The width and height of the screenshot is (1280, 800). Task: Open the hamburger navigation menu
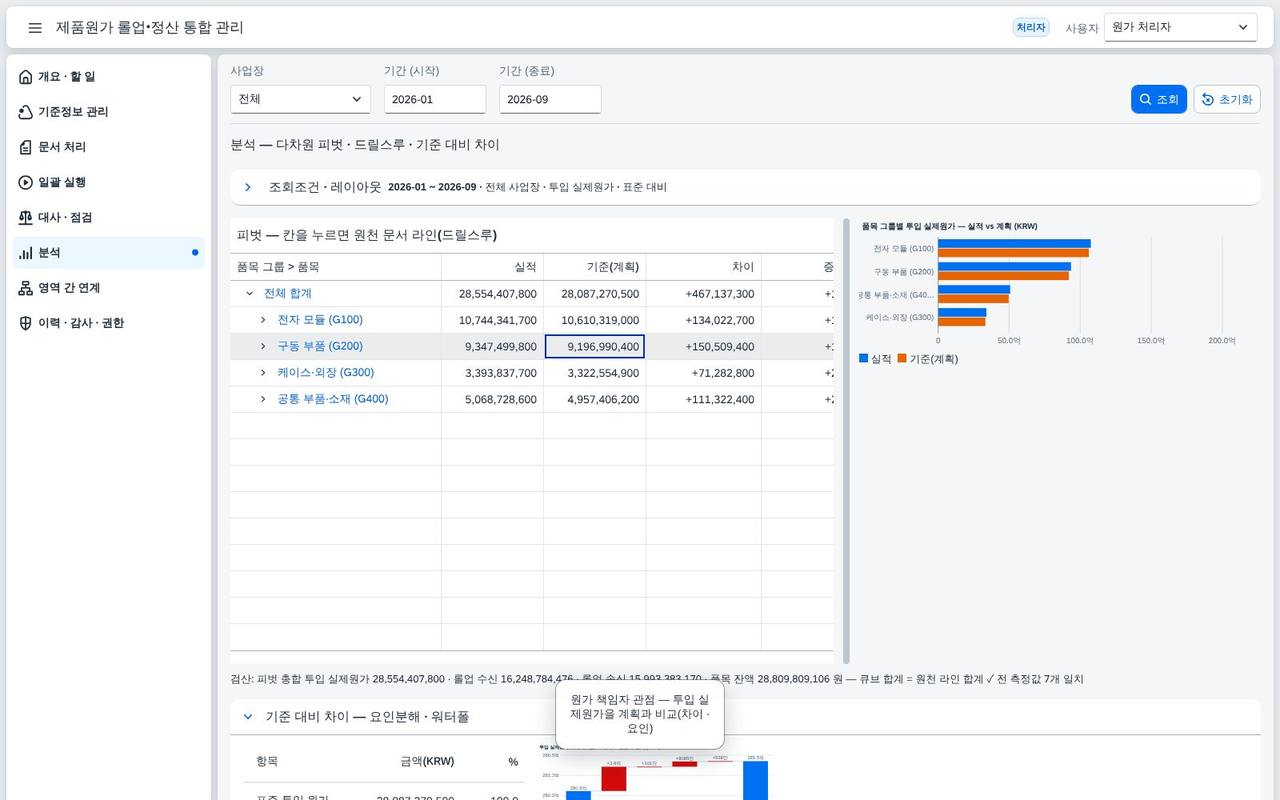pyautogui.click(x=35, y=28)
